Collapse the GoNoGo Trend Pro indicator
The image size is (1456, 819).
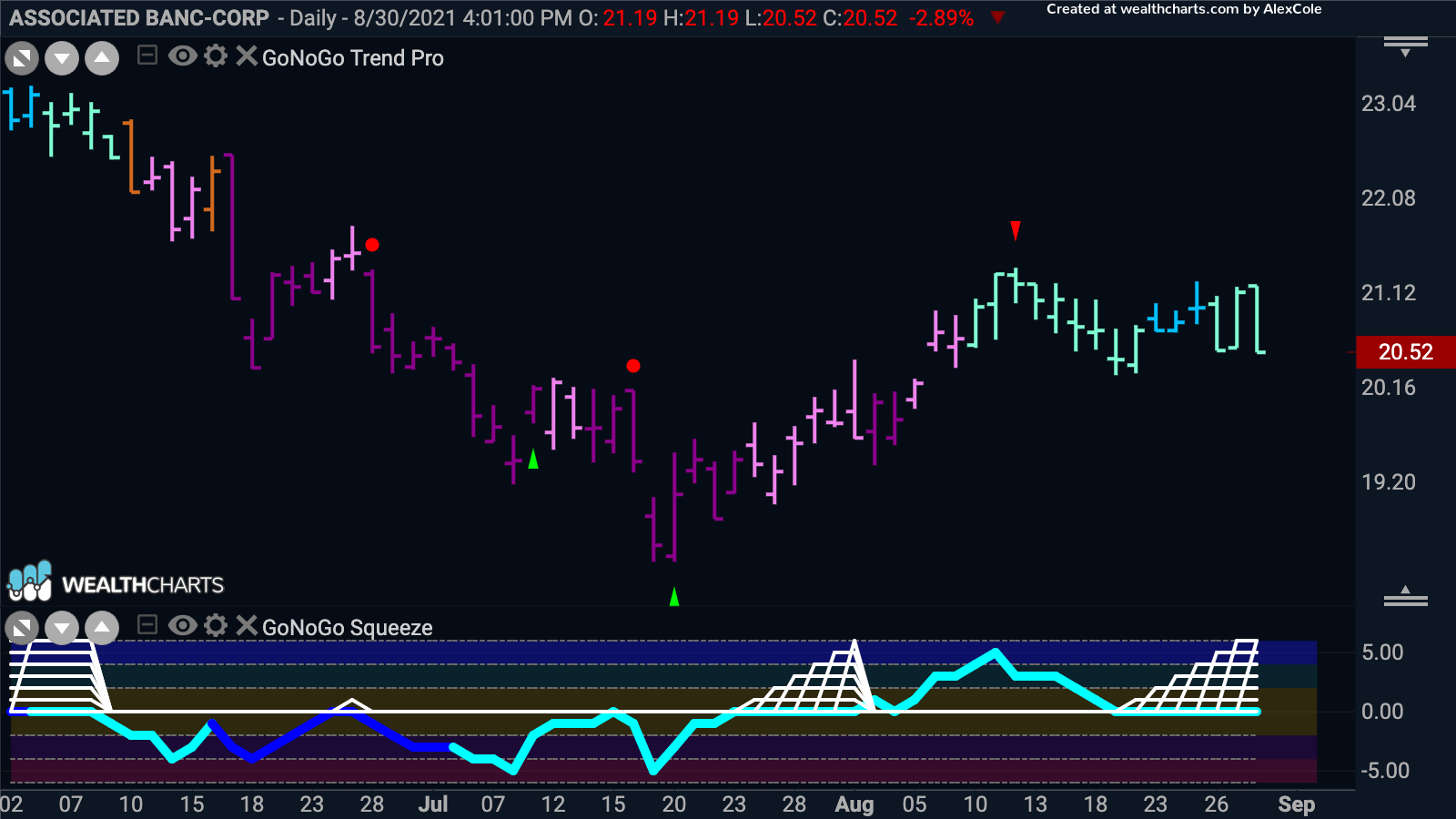tap(147, 56)
